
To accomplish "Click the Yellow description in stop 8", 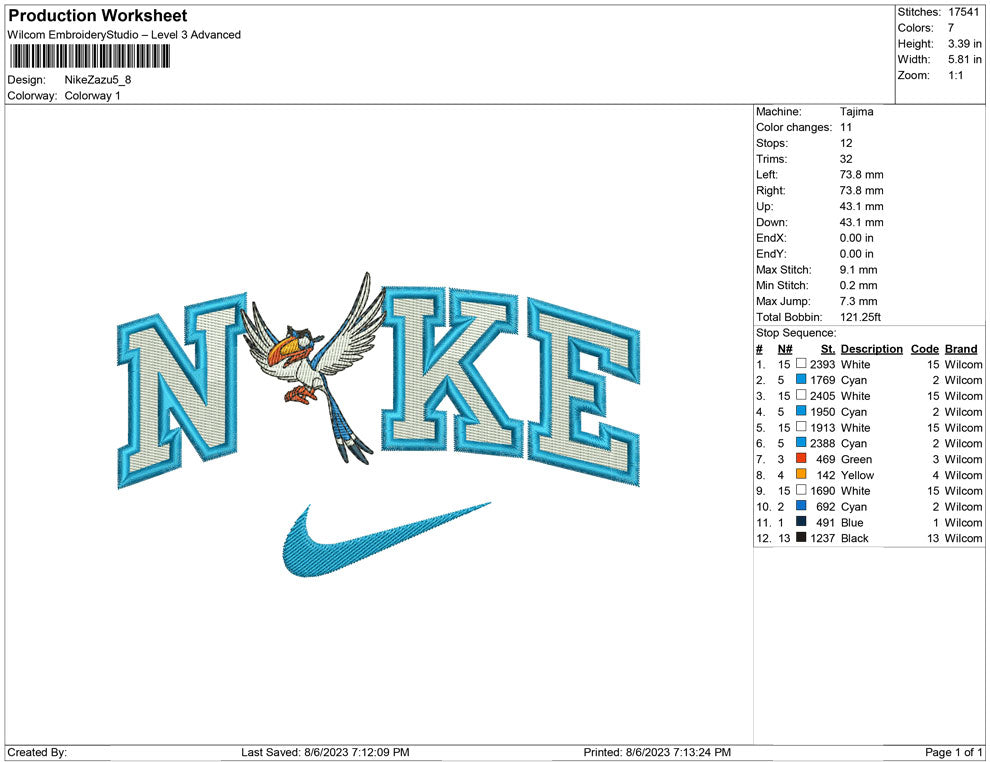I will point(857,475).
